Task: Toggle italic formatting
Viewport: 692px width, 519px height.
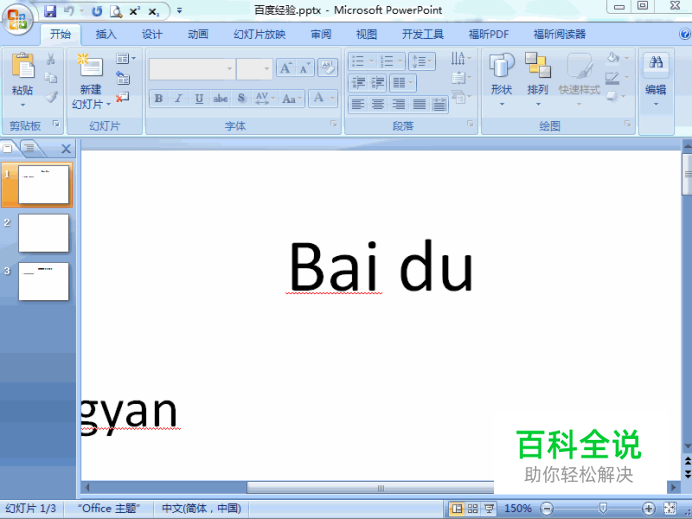Action: (x=178, y=98)
